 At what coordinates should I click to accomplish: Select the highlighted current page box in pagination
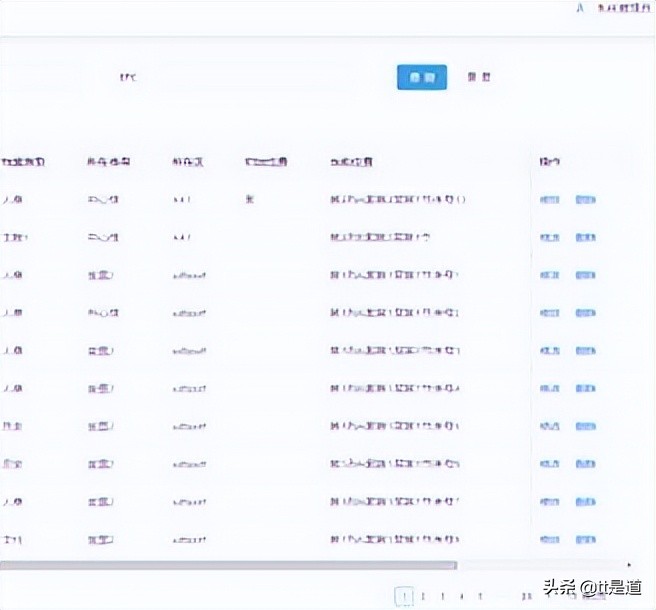click(x=404, y=596)
